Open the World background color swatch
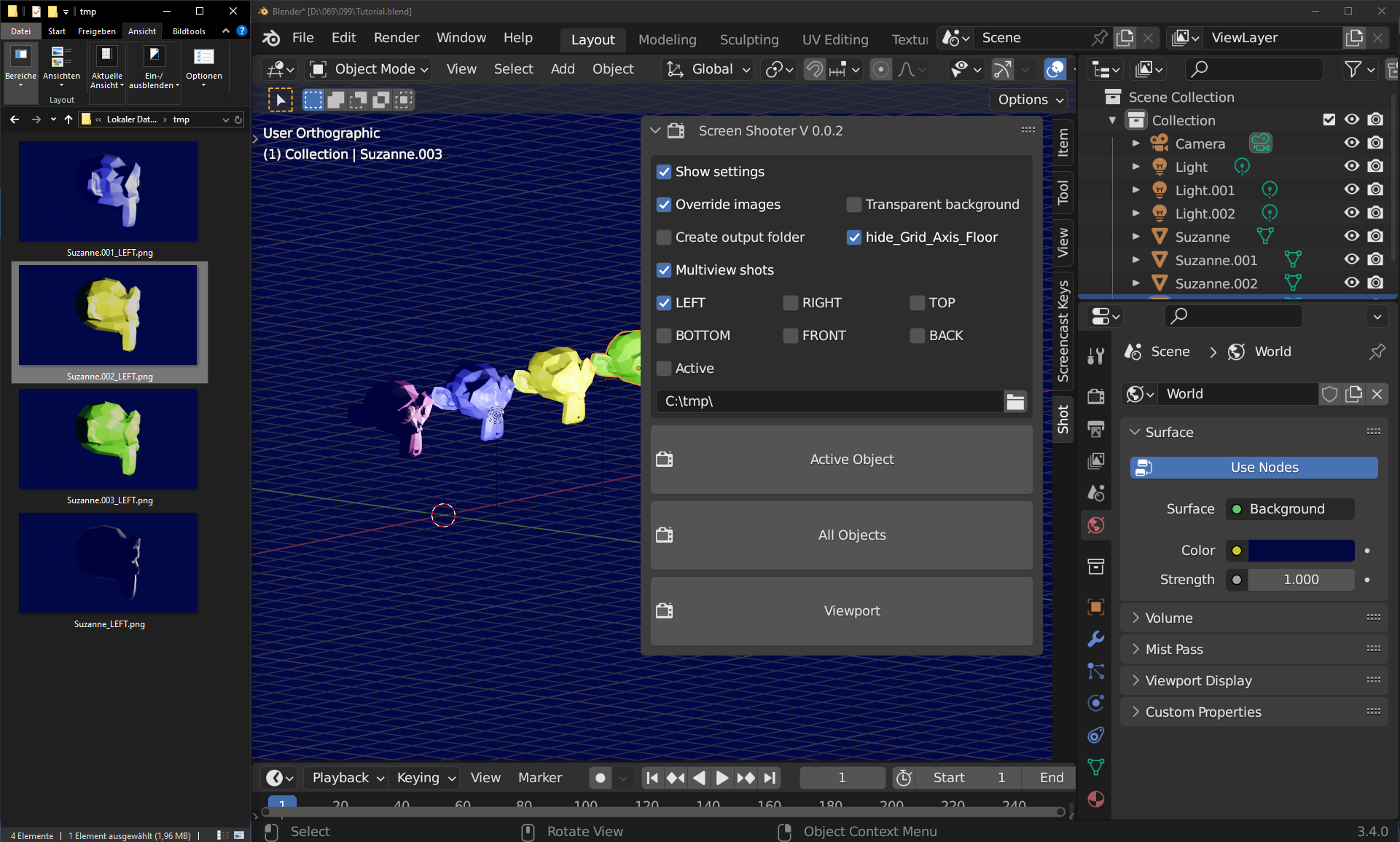 (x=1301, y=551)
